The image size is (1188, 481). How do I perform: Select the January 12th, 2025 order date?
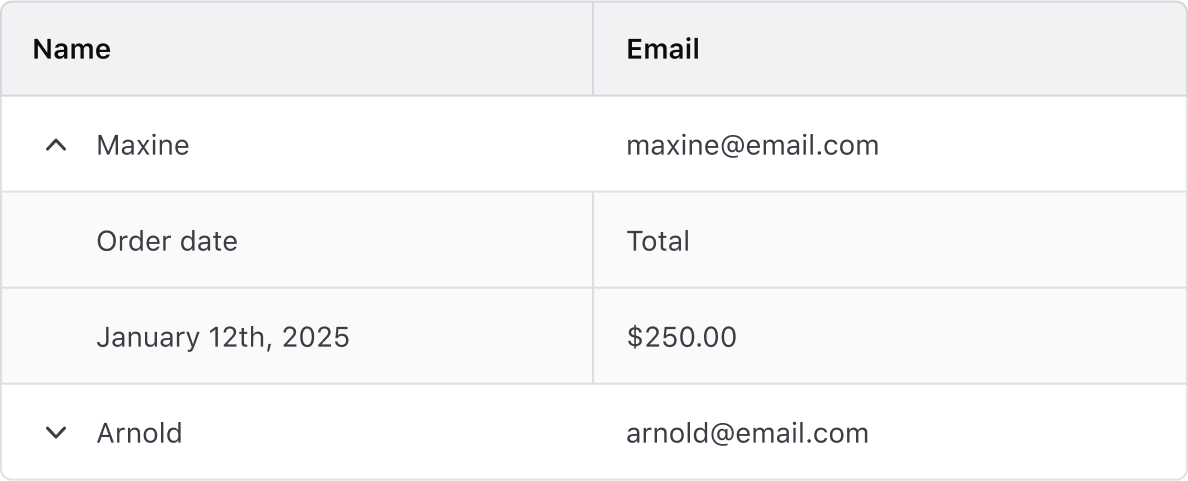coord(223,337)
